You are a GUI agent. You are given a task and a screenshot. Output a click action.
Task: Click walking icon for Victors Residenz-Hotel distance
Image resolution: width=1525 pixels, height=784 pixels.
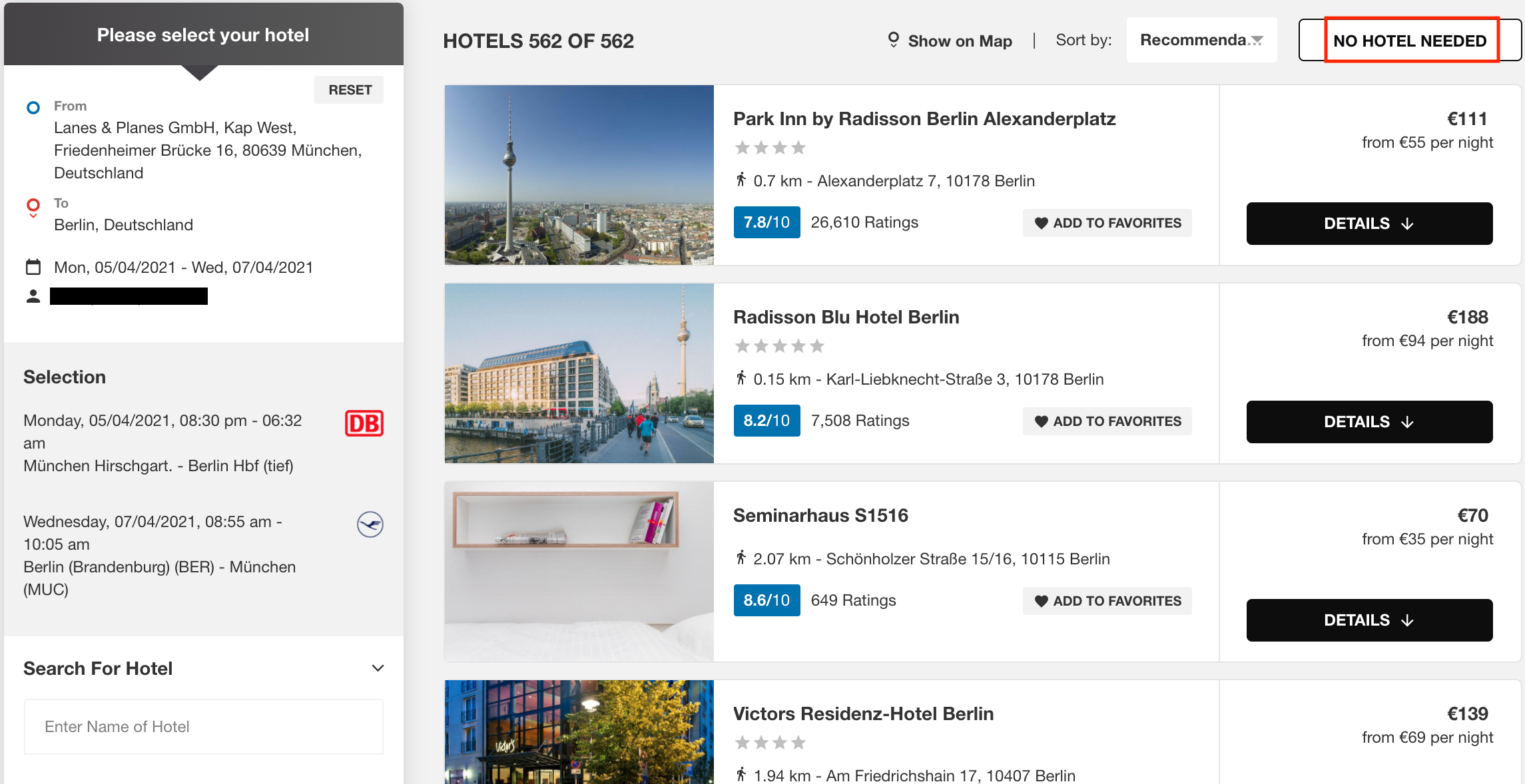point(741,775)
